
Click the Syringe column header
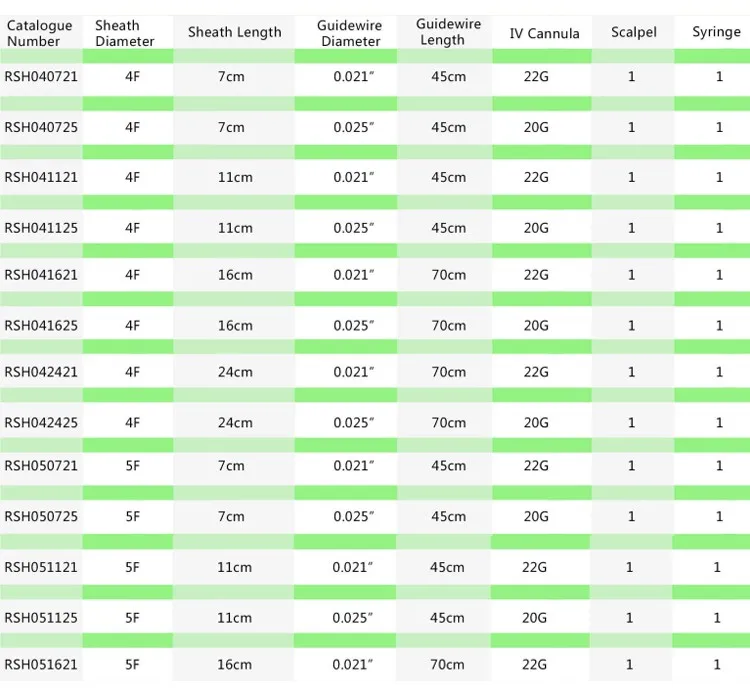(x=716, y=32)
